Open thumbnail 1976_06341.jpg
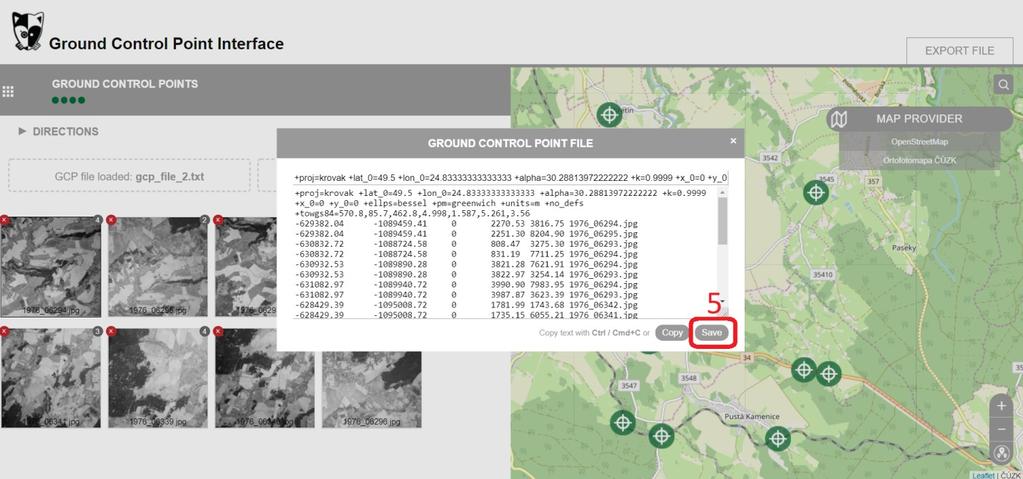Image resolution: width=1023 pixels, height=479 pixels. coord(51,377)
